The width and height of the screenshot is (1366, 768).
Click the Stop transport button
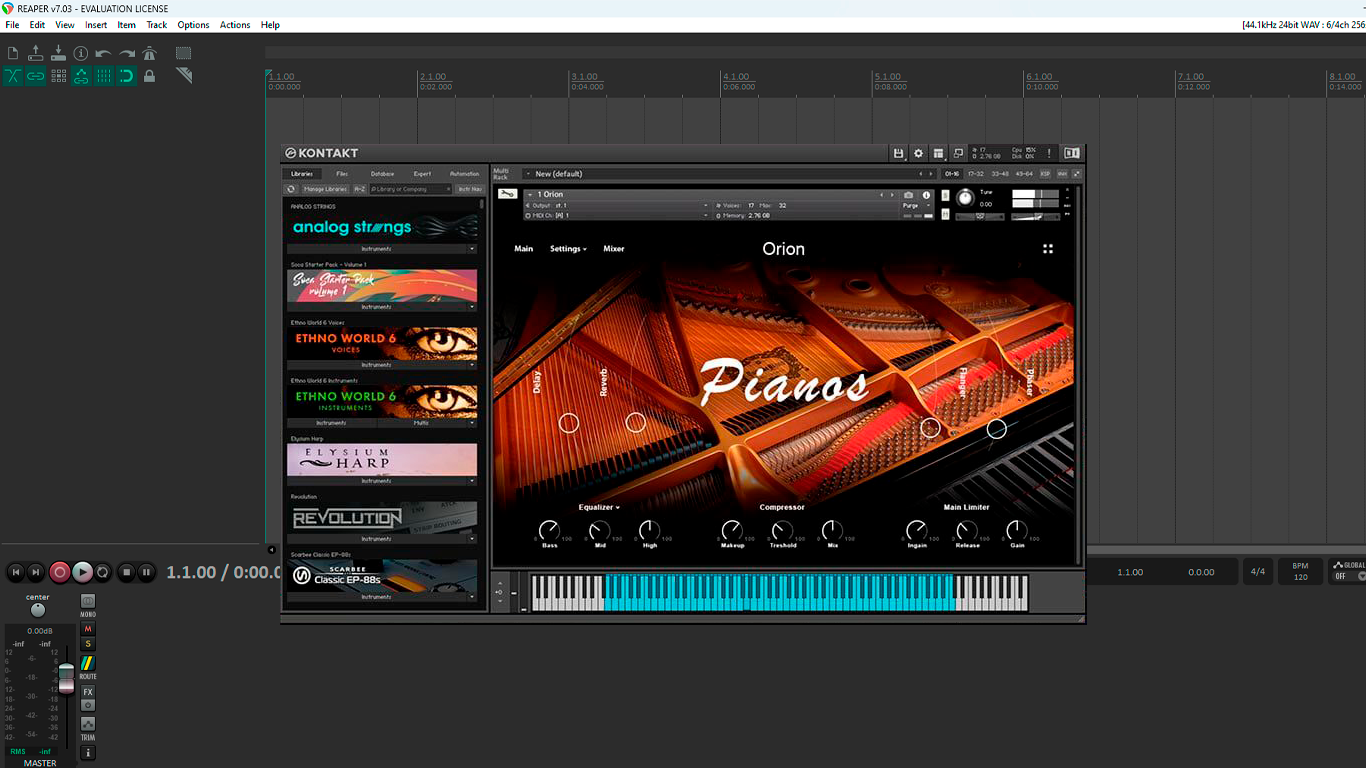(126, 572)
